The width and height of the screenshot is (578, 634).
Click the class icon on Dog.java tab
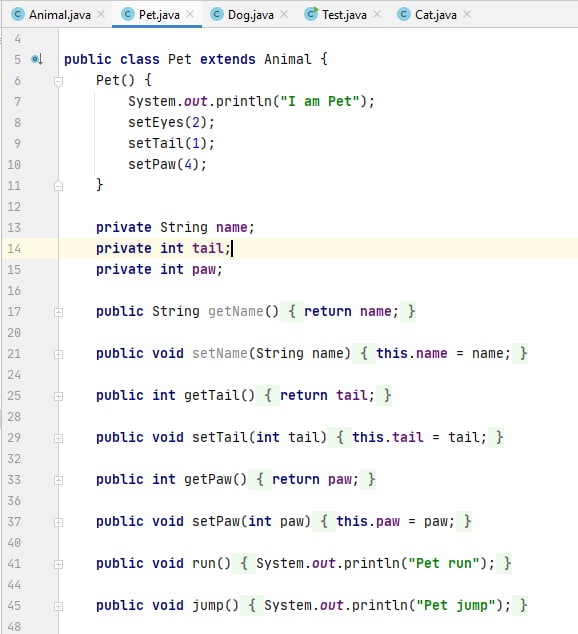217,15
